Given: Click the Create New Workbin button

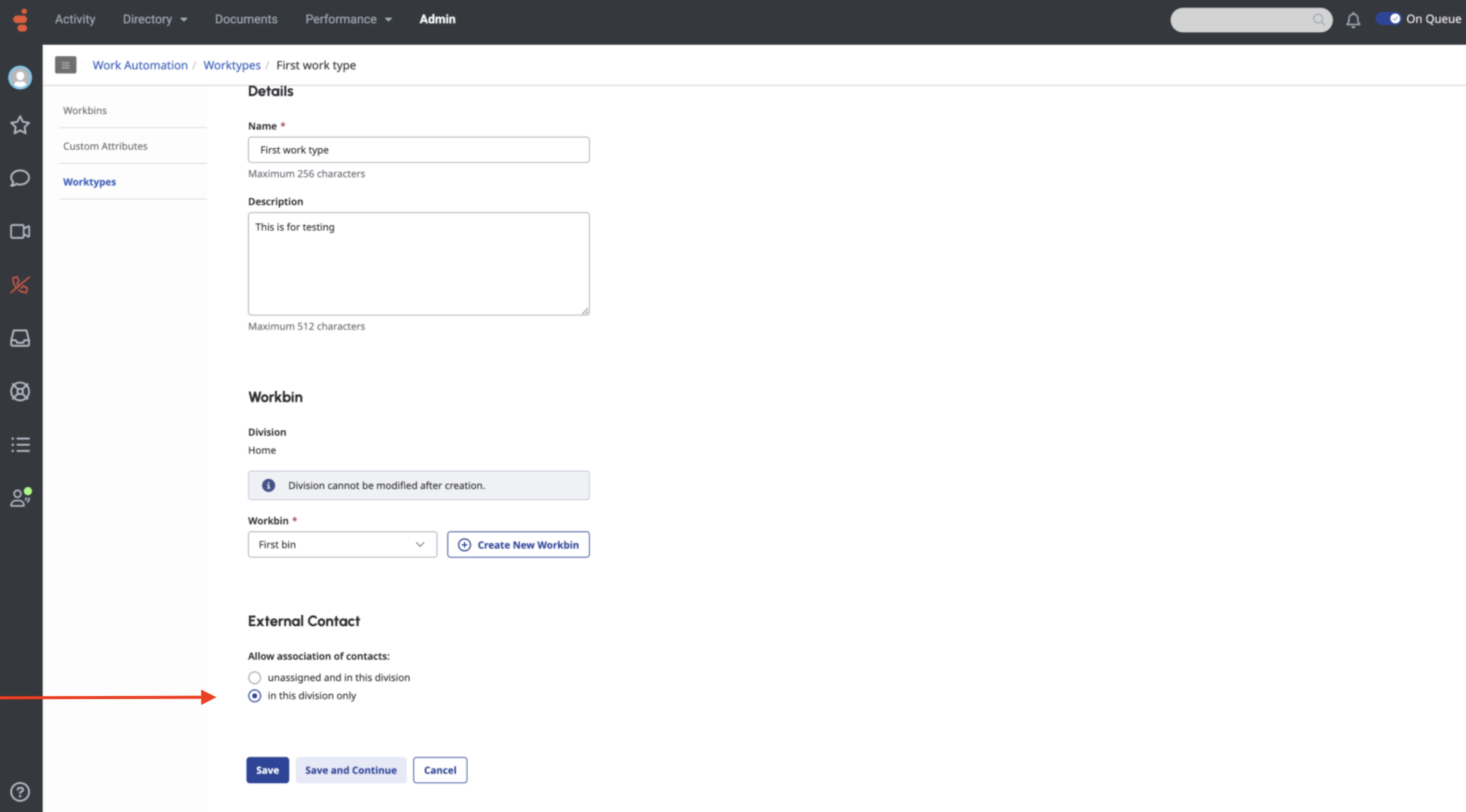Looking at the screenshot, I should [518, 544].
